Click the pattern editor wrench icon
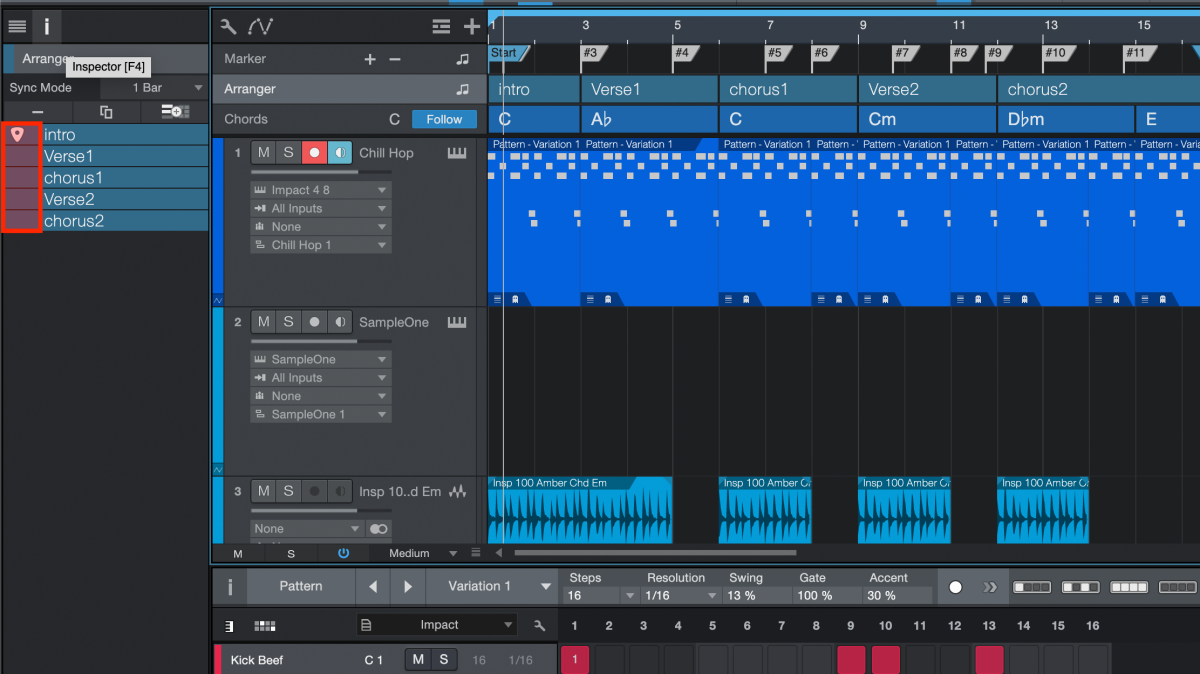 click(540, 626)
